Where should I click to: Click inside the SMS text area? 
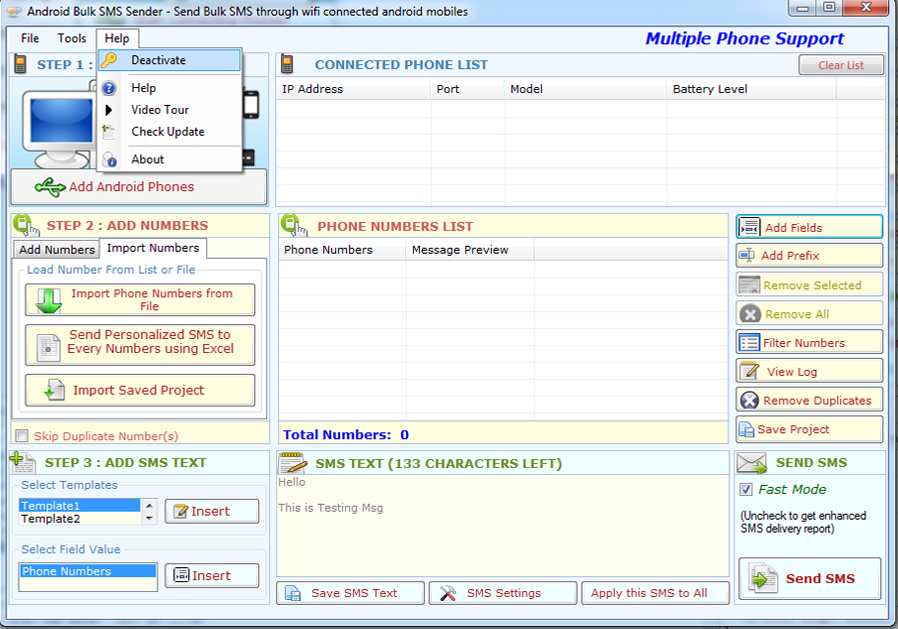pyautogui.click(x=502, y=526)
